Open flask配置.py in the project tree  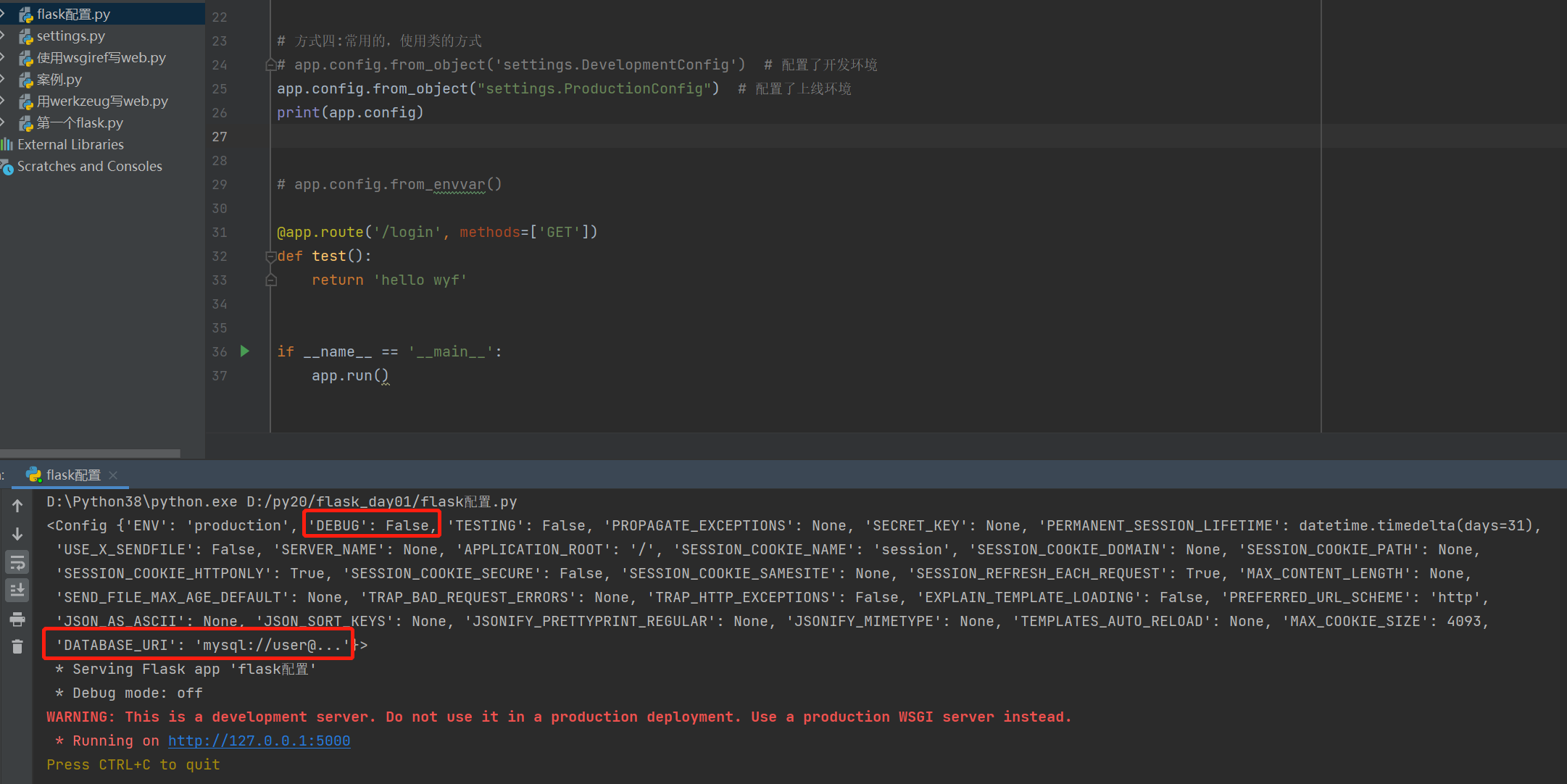tap(74, 14)
